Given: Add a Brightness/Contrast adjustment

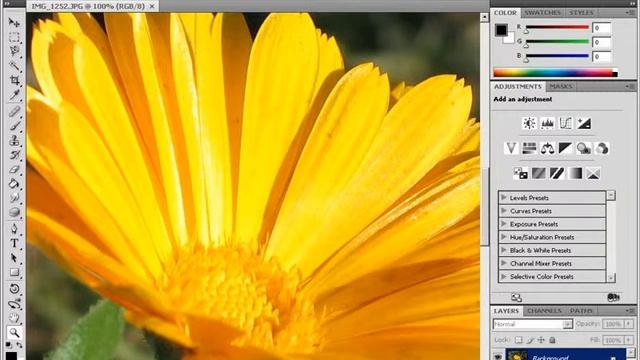Looking at the screenshot, I should tap(529, 123).
